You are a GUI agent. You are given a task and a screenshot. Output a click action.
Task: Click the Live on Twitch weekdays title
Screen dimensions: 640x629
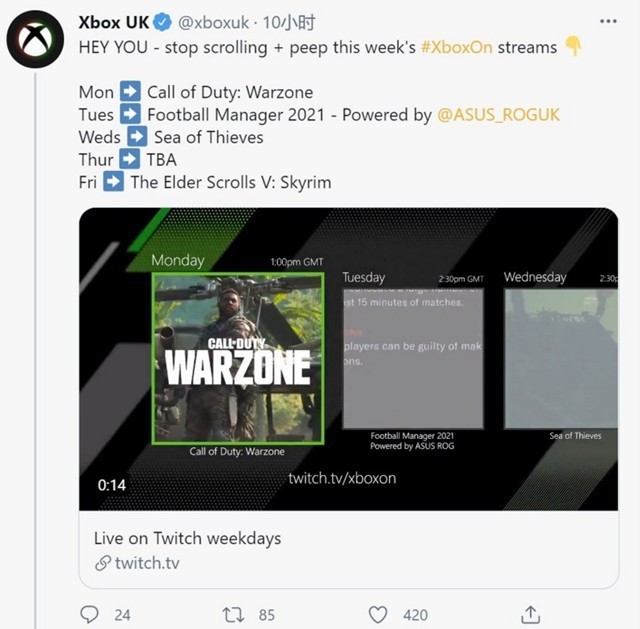pyautogui.click(x=187, y=538)
